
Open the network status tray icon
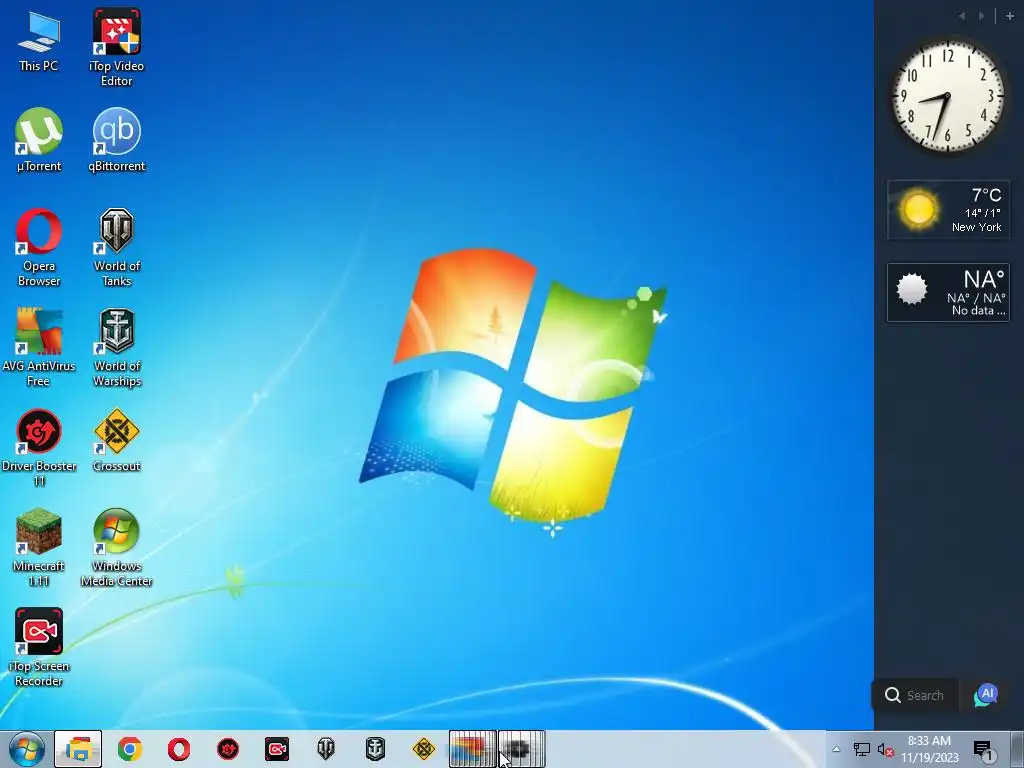(861, 750)
